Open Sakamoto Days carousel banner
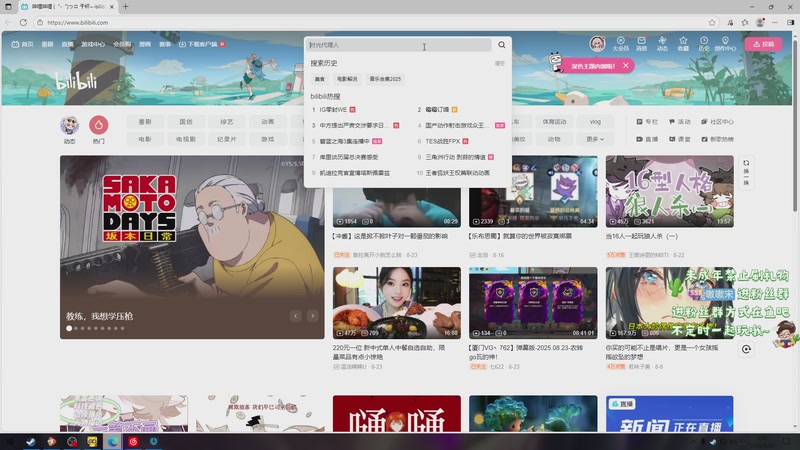 [x=192, y=247]
